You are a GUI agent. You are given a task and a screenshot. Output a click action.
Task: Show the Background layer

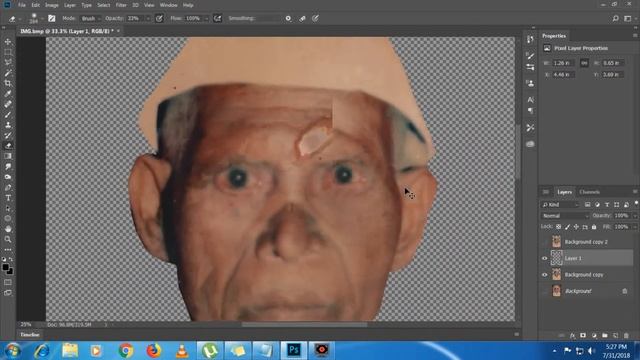pos(544,291)
